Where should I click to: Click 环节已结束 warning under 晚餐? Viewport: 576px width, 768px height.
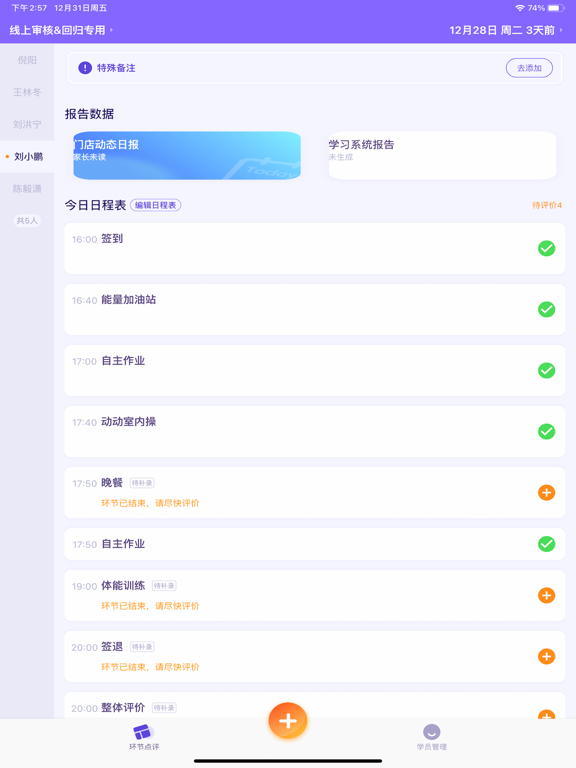click(x=150, y=503)
